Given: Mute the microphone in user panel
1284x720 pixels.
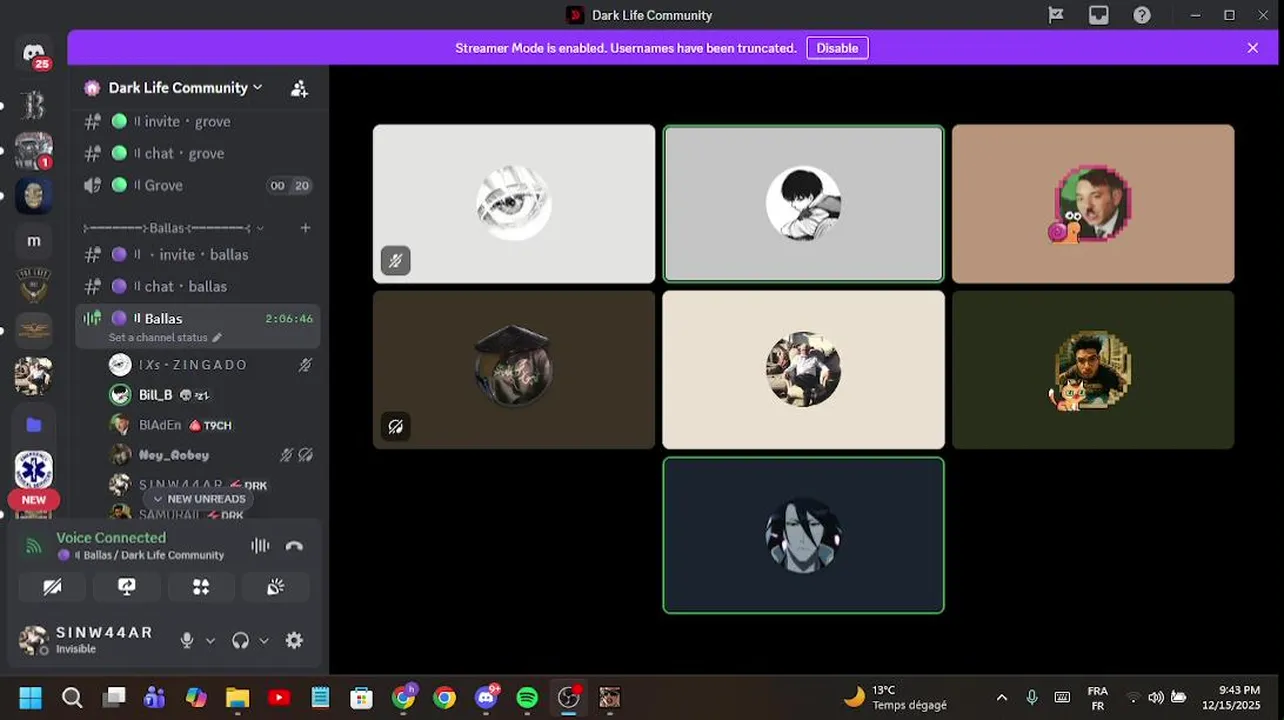Looking at the screenshot, I should click(x=187, y=641).
